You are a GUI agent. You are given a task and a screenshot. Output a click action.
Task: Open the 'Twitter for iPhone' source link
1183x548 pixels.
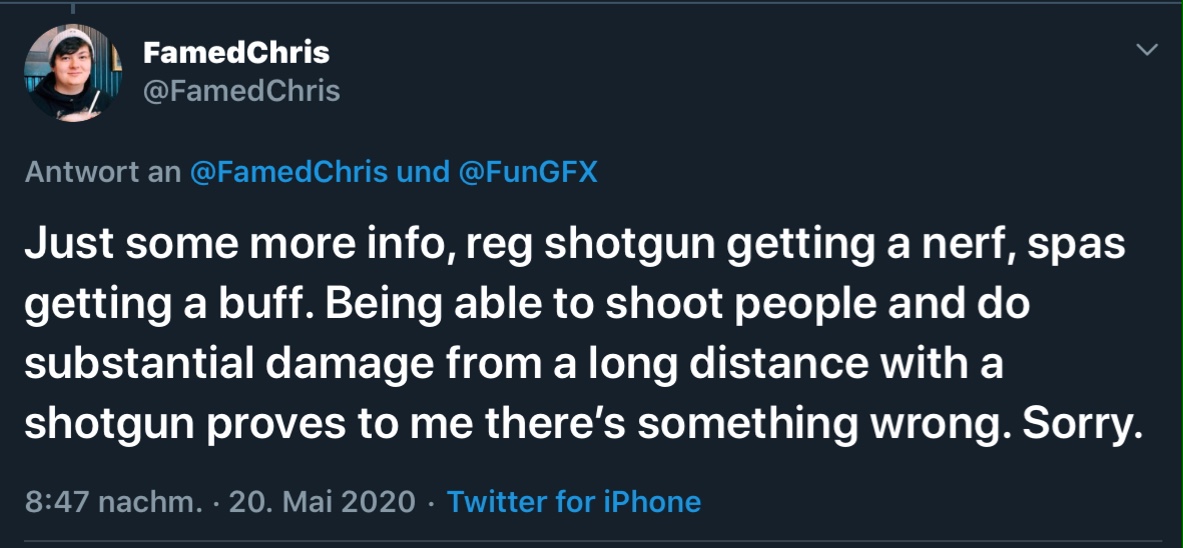coord(574,501)
